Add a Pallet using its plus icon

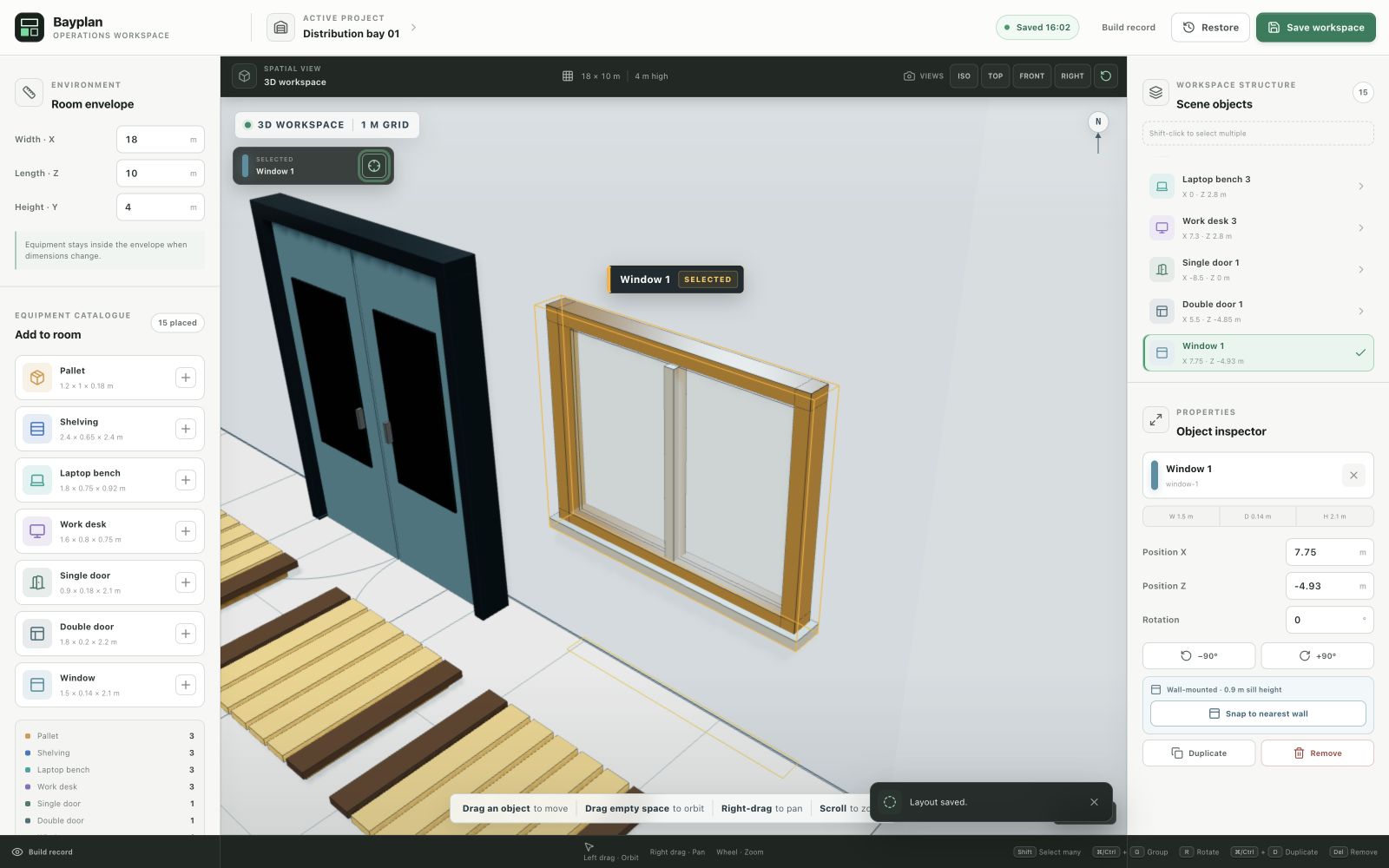click(x=186, y=378)
